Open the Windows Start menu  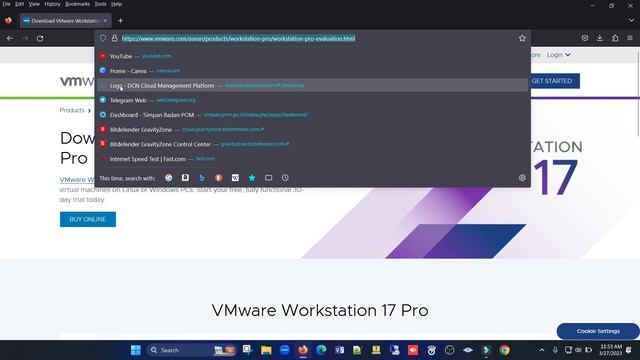point(136,350)
